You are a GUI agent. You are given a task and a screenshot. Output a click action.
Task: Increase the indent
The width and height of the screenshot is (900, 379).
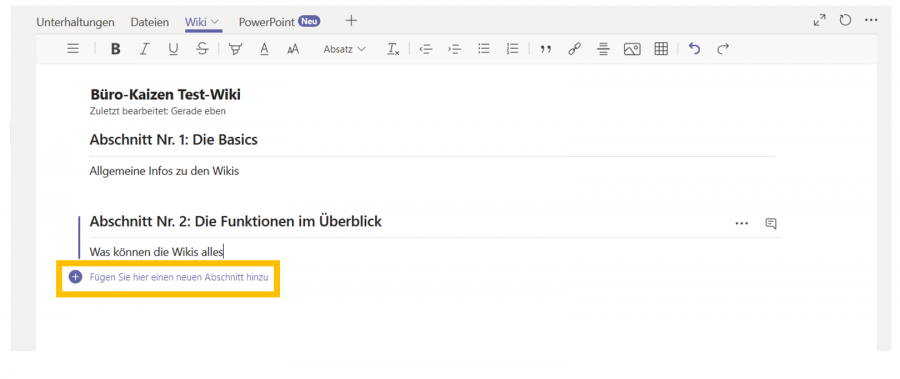click(455, 49)
